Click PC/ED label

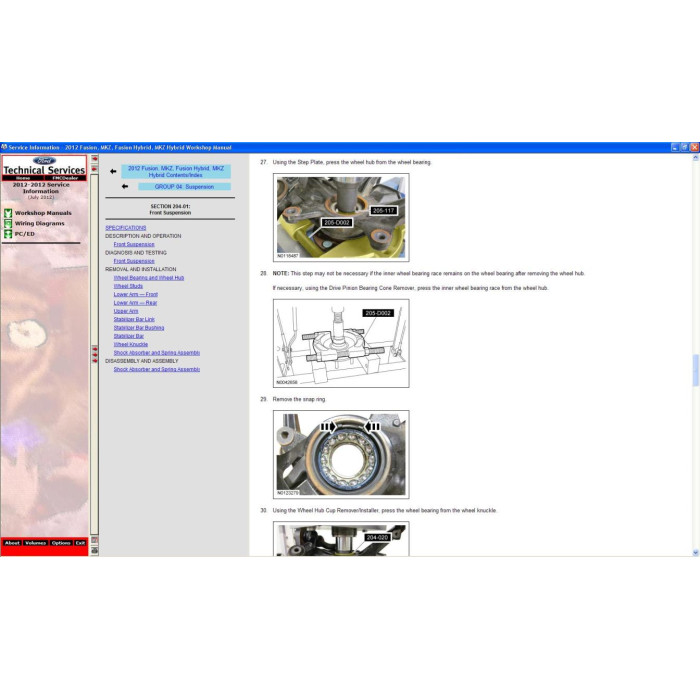[x=25, y=233]
